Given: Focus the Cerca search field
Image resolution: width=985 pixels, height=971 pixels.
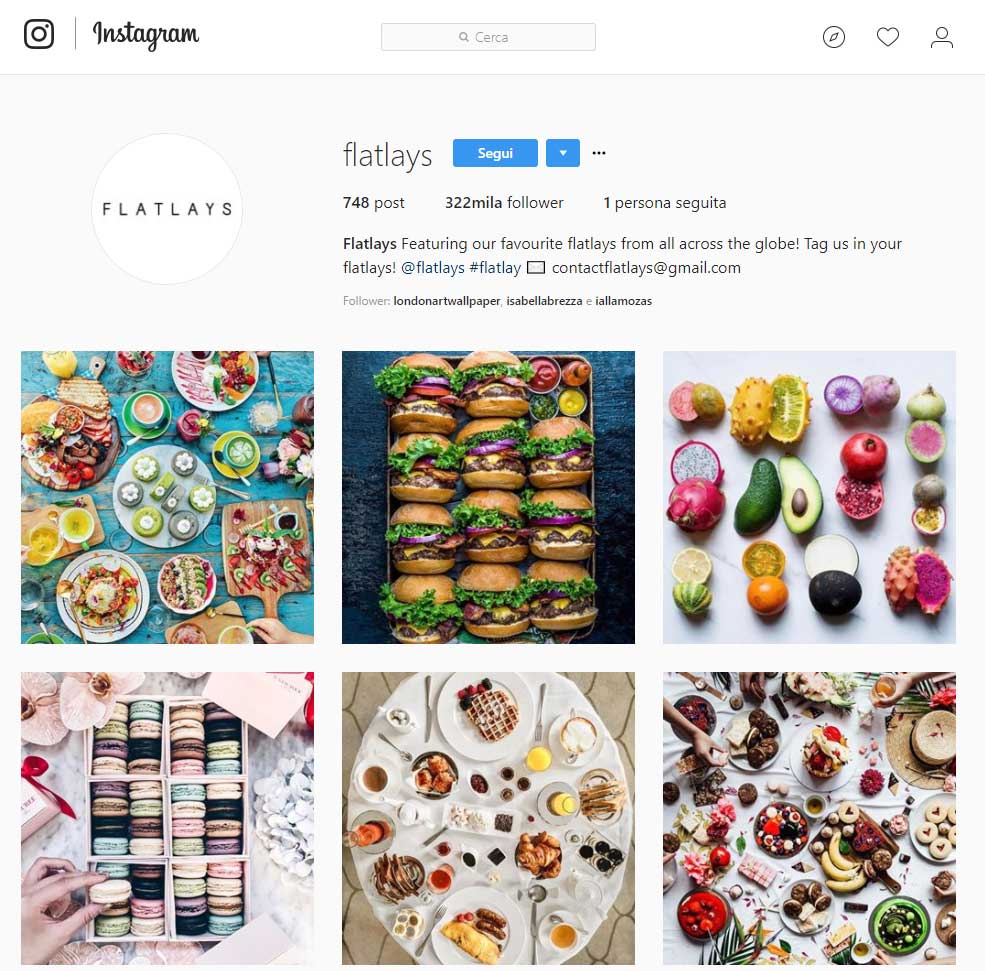Looking at the screenshot, I should point(488,37).
